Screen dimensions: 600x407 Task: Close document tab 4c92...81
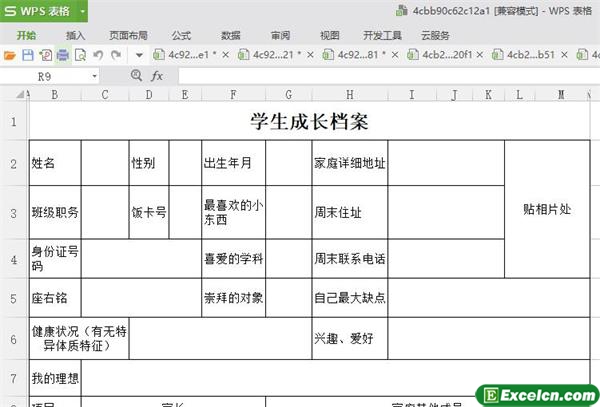tap(395, 55)
